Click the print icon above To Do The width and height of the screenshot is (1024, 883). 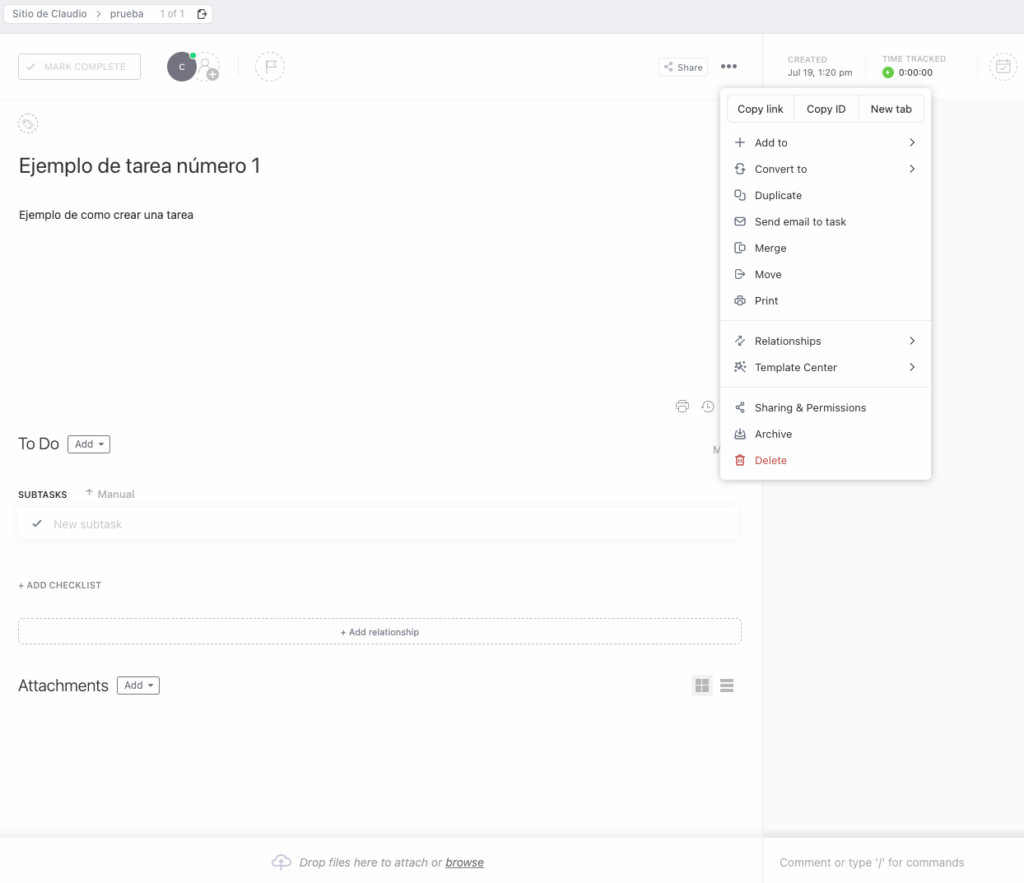point(683,406)
